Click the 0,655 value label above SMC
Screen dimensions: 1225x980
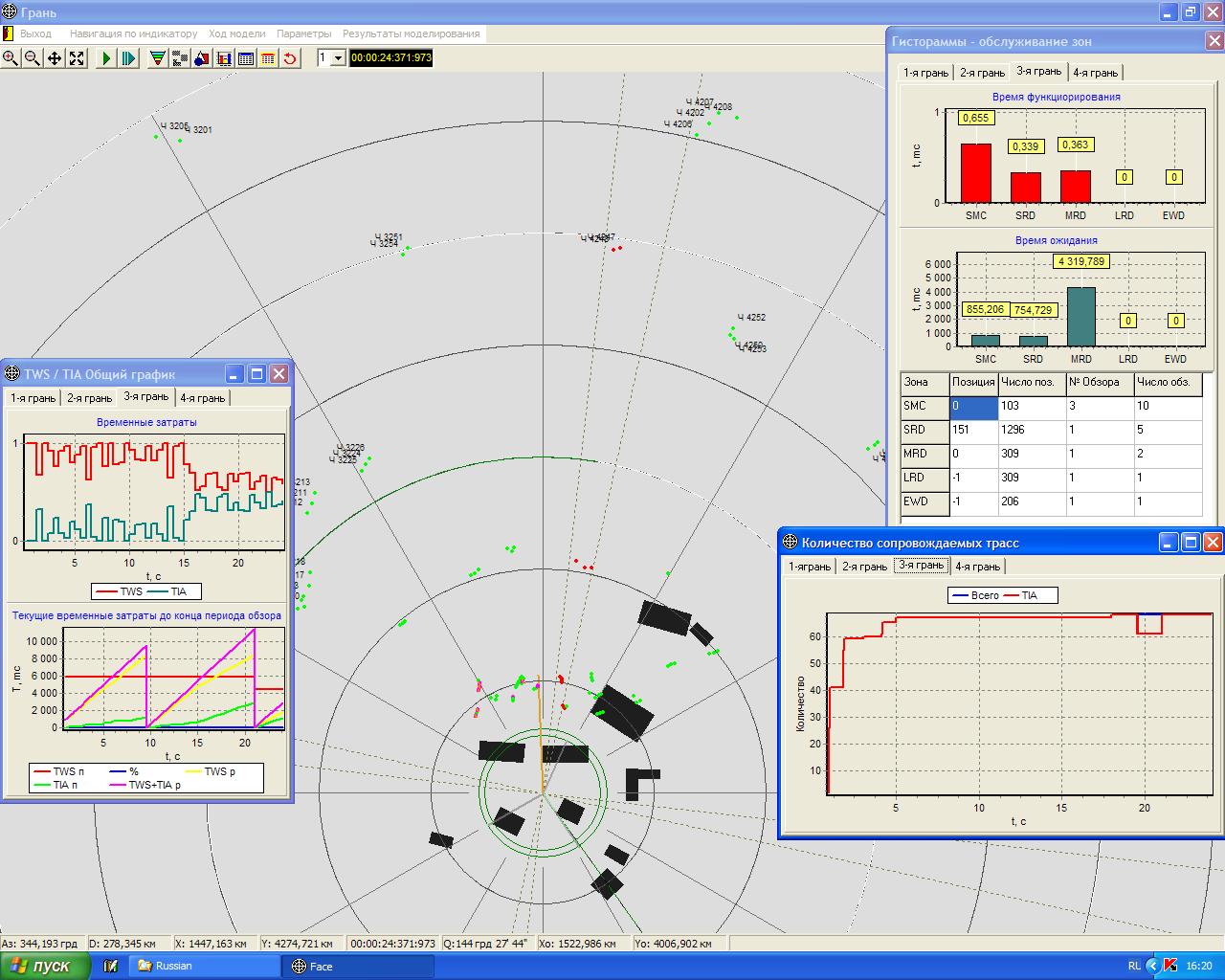[x=975, y=118]
